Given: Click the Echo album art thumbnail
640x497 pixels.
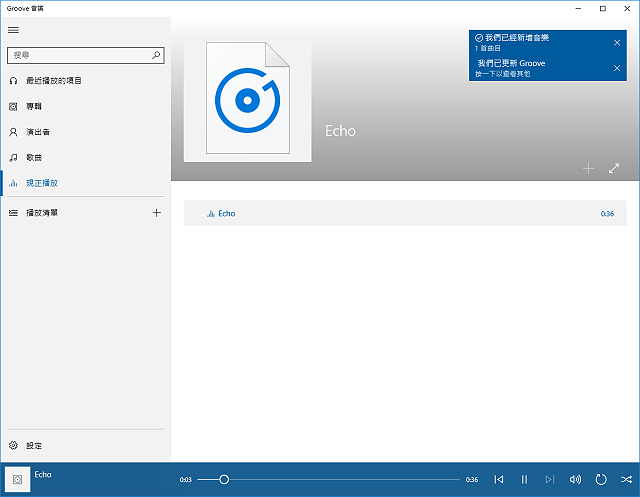Looking at the screenshot, I should 248,98.
